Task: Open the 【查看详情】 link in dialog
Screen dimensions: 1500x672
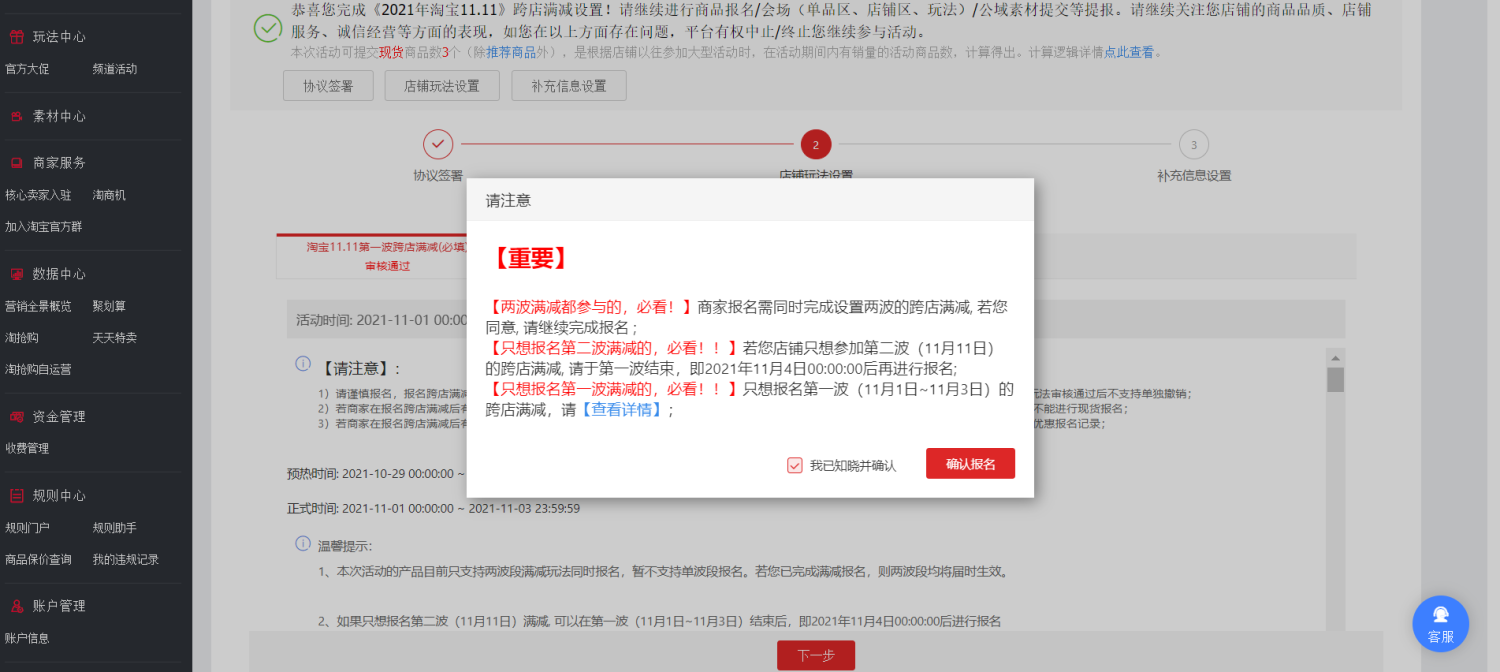Action: coord(621,410)
